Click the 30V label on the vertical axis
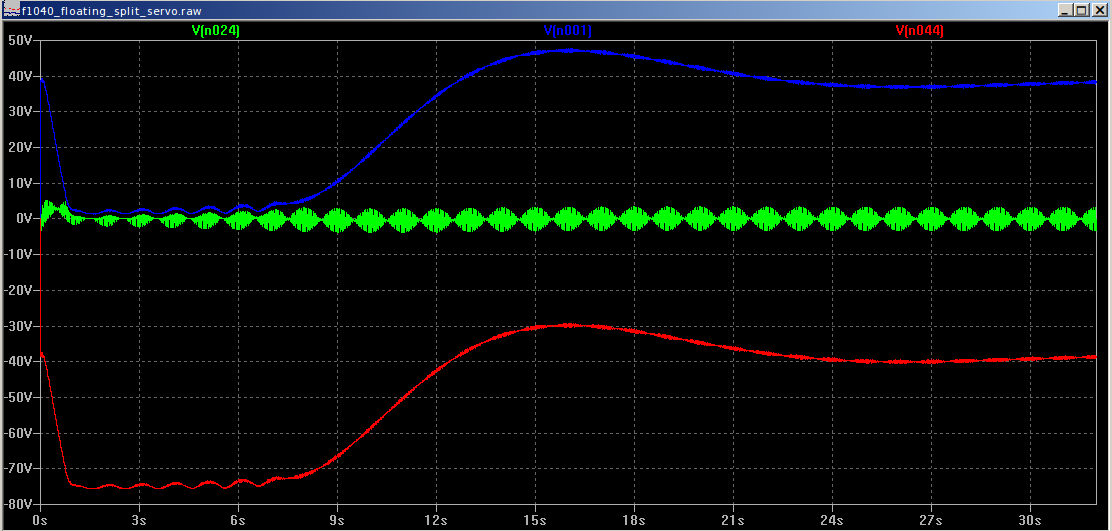The height and width of the screenshot is (531, 1112). [x=21, y=111]
